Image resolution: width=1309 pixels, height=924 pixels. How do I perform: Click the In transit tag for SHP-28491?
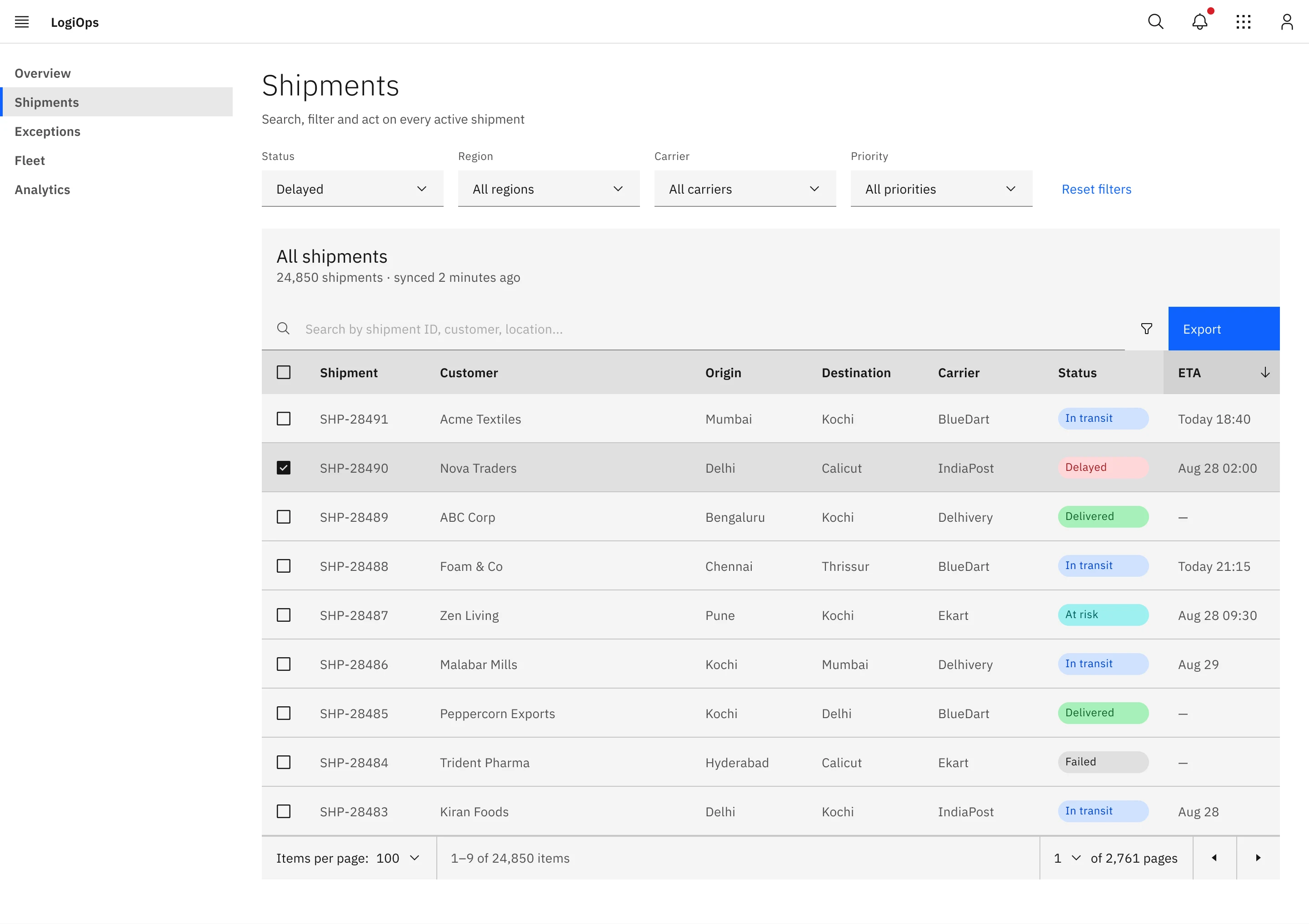(x=1103, y=419)
